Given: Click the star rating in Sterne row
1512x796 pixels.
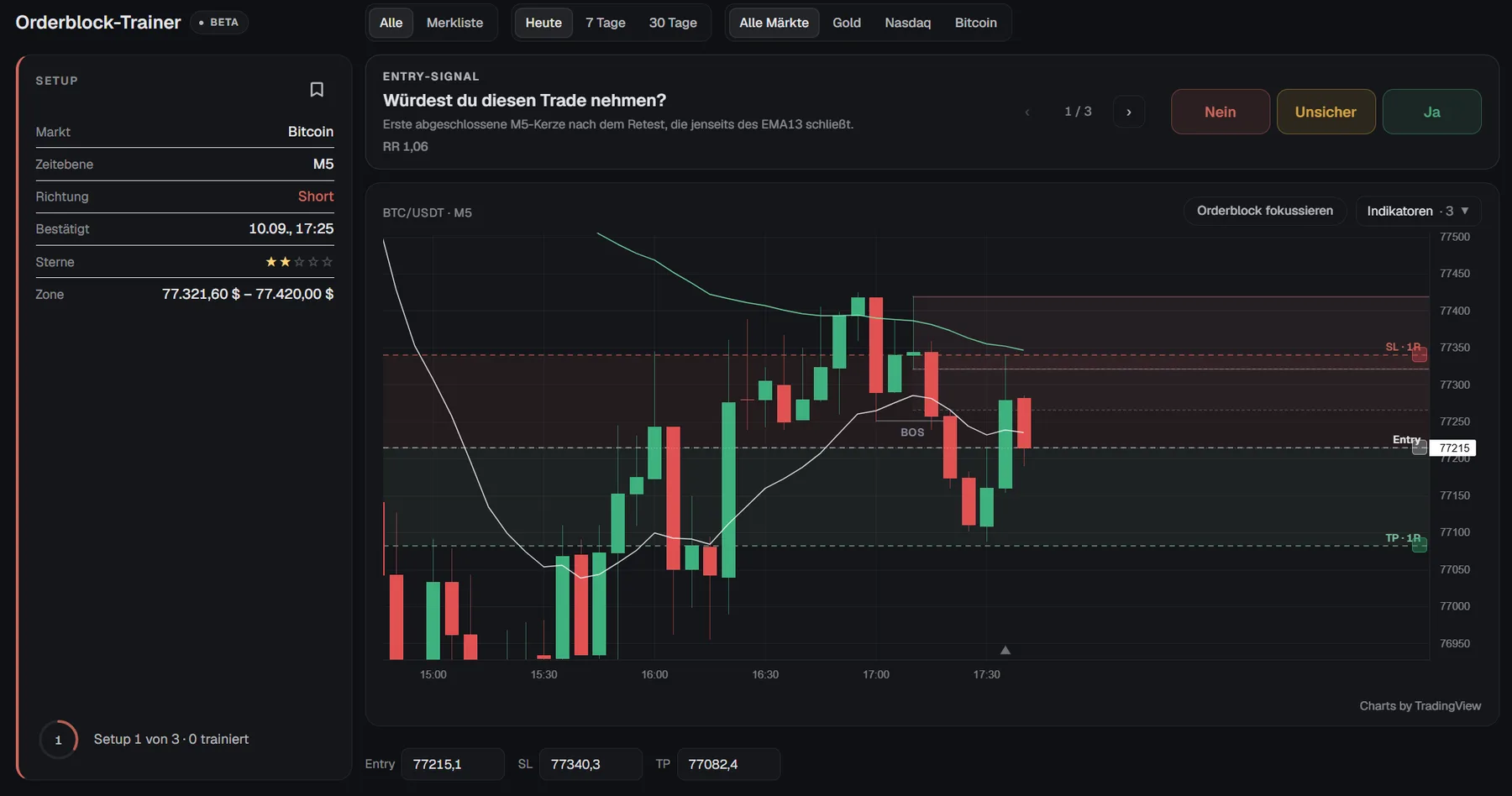Looking at the screenshot, I should pyautogui.click(x=299, y=262).
